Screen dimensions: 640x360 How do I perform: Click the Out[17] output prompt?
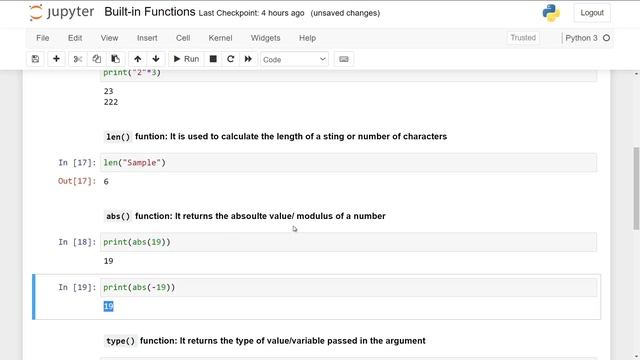click(x=77, y=181)
